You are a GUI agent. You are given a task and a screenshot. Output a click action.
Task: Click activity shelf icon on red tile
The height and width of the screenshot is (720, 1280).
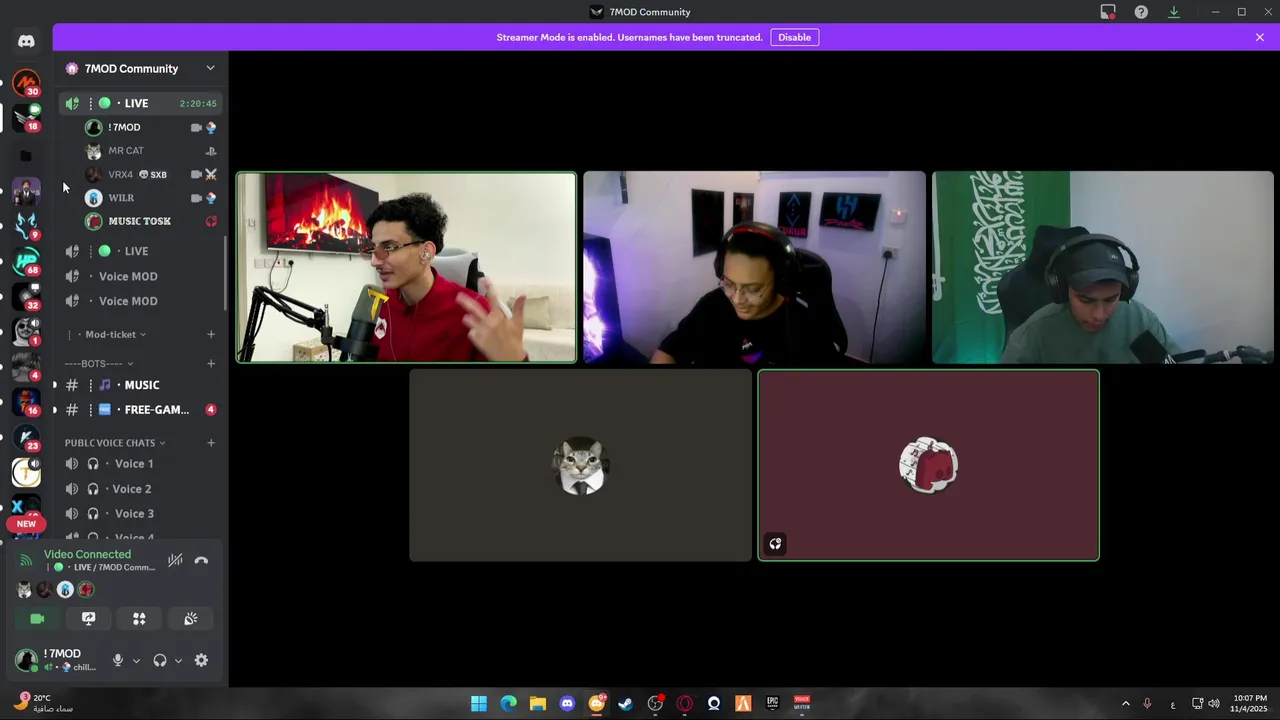point(775,544)
